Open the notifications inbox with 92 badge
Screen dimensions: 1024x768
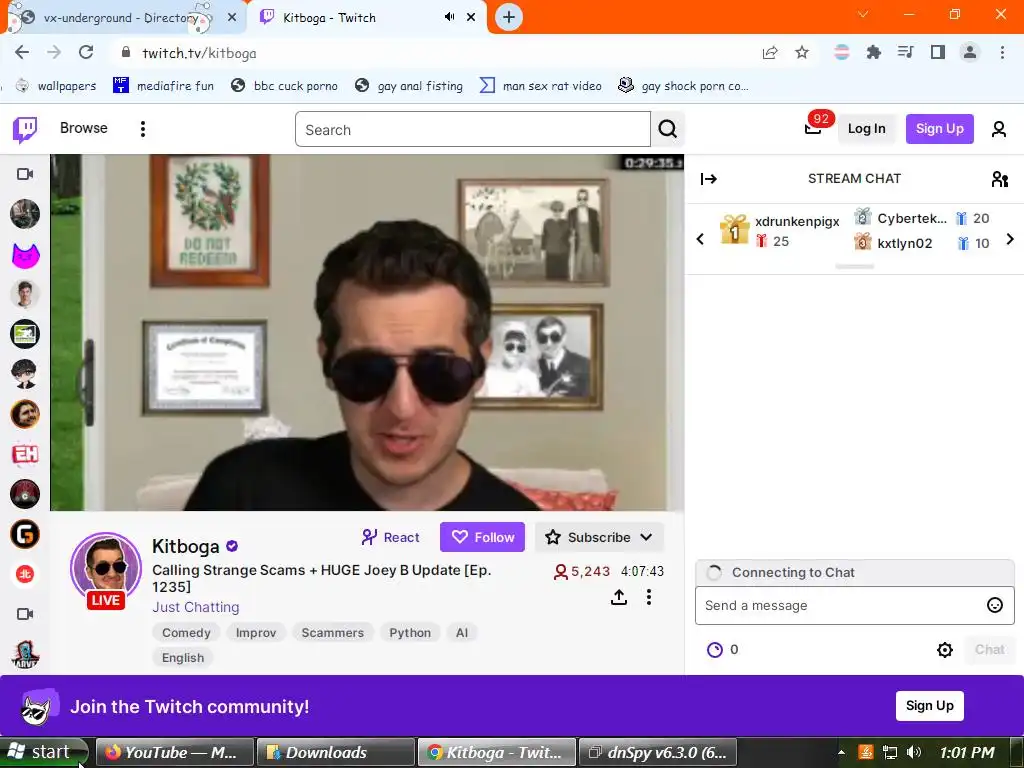pos(814,127)
